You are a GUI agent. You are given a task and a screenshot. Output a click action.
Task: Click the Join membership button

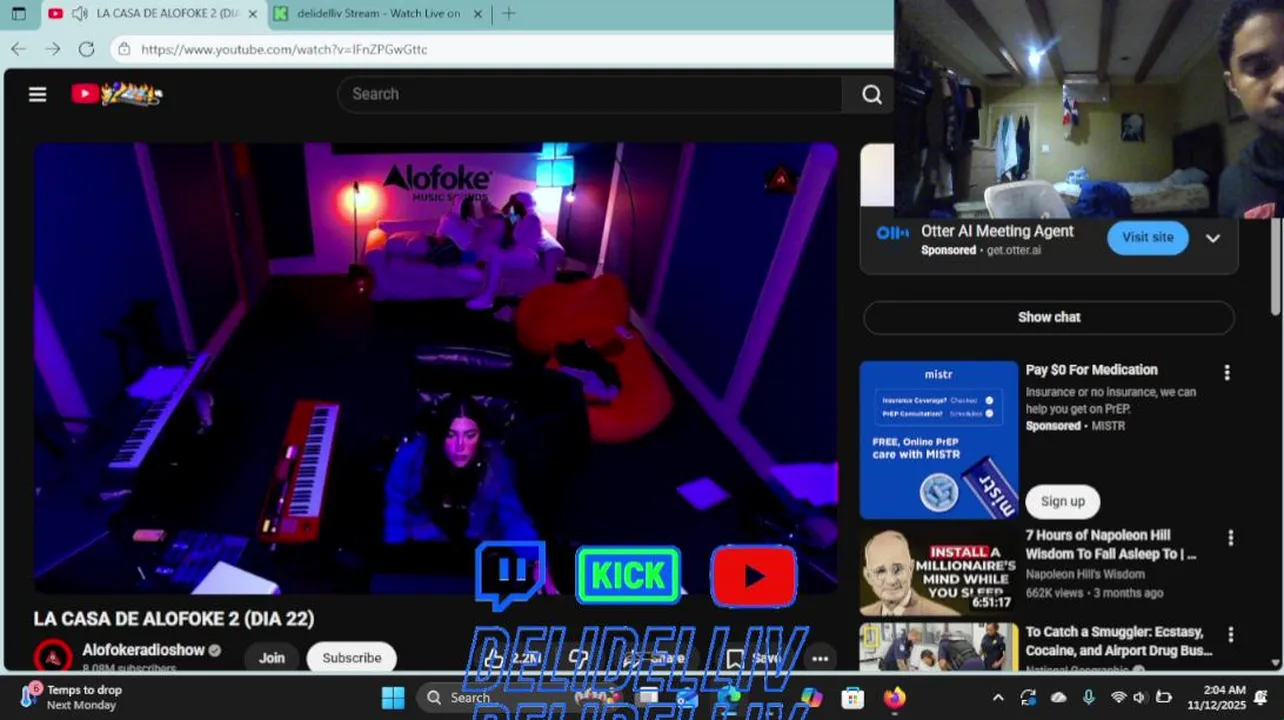pyautogui.click(x=272, y=657)
